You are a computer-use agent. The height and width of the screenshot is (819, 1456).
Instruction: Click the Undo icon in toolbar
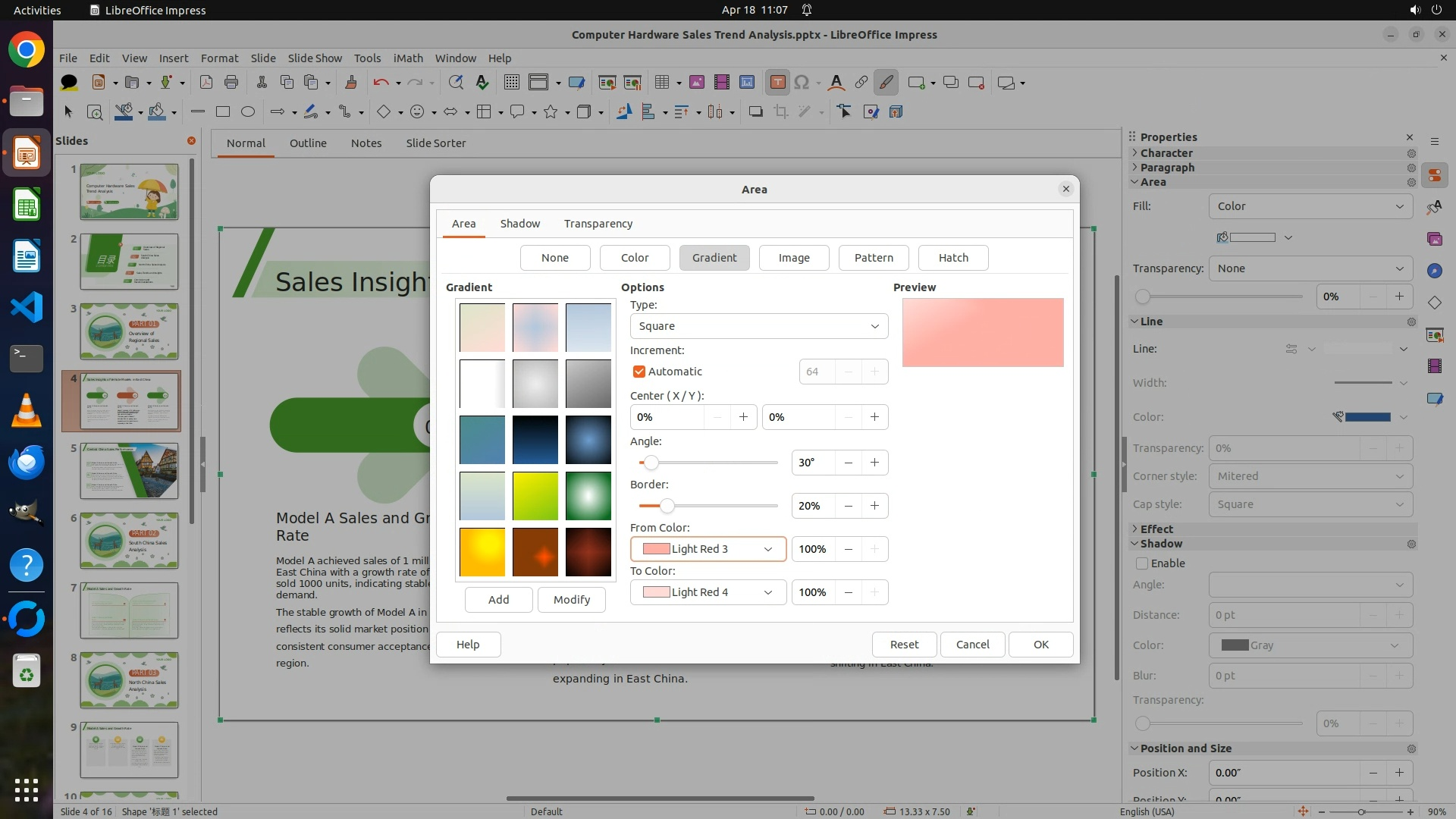381,83
